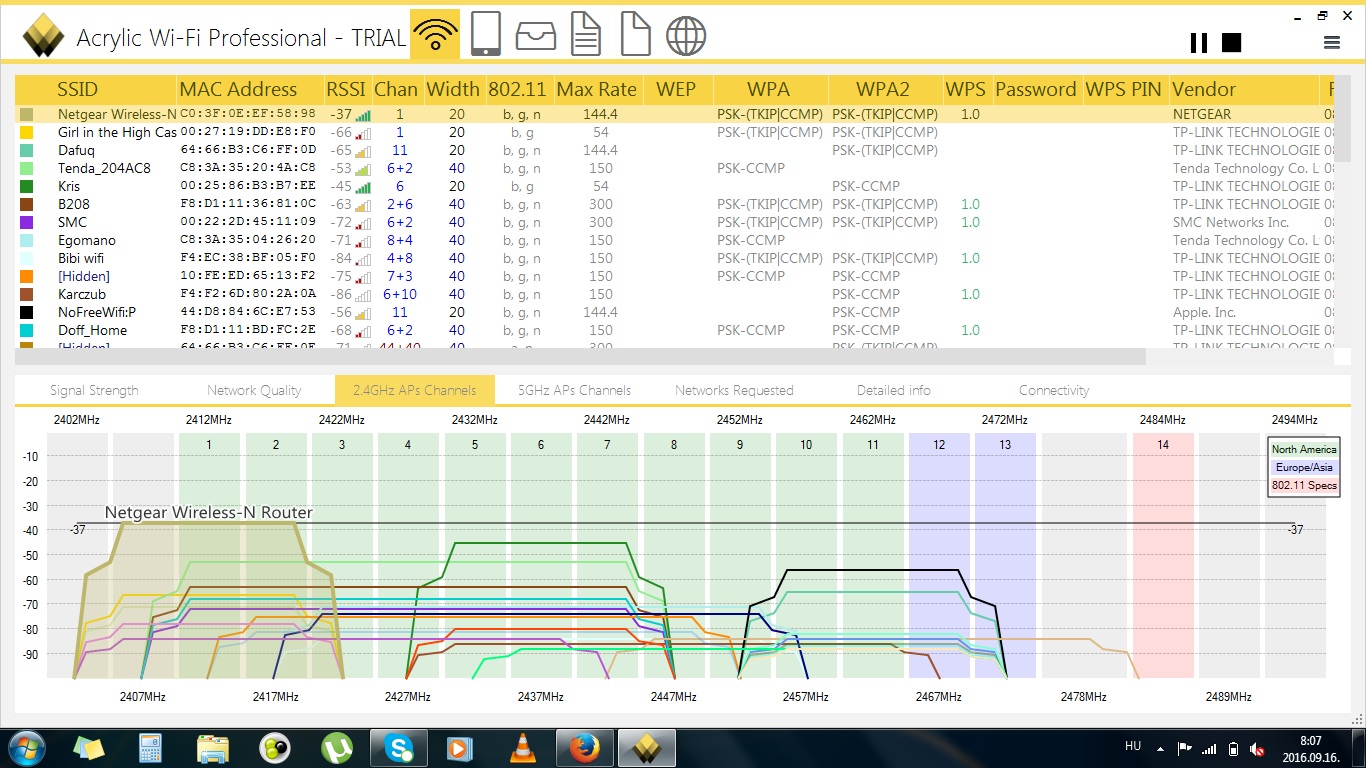The width and height of the screenshot is (1366, 768).
Task: Sort by Width column header
Action: (453, 89)
